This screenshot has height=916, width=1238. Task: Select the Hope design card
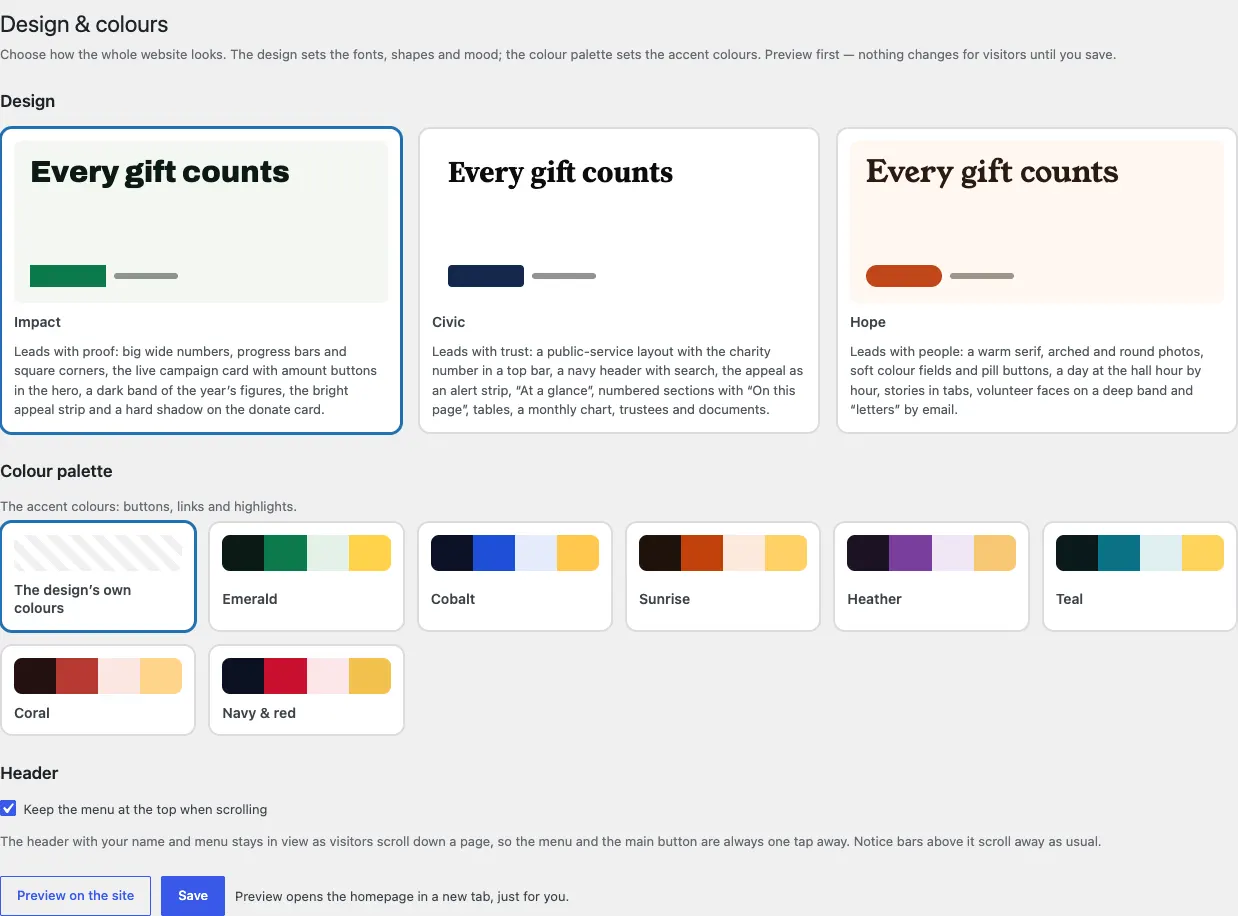1037,281
